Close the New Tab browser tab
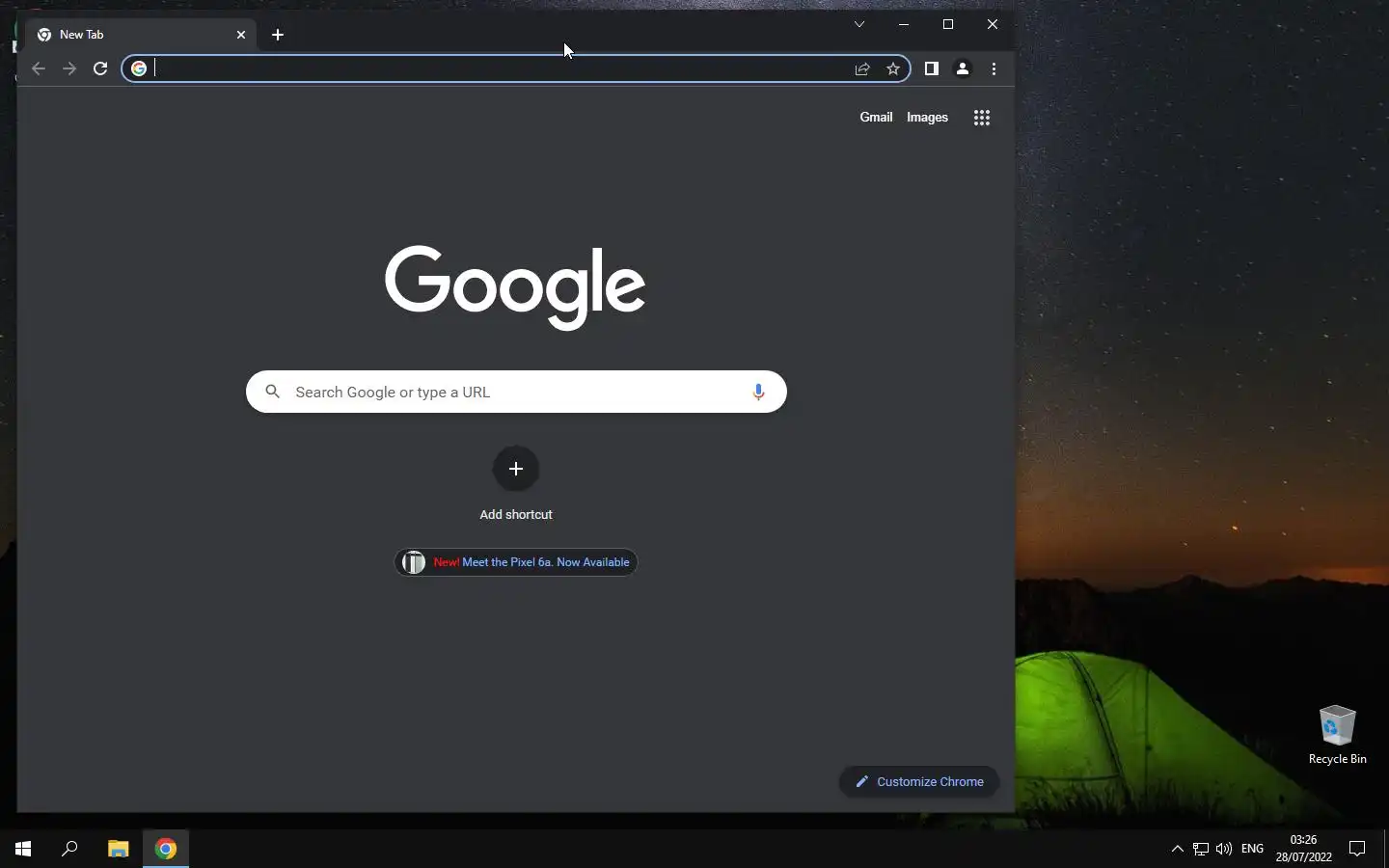This screenshot has height=868, width=1389. 241,35
